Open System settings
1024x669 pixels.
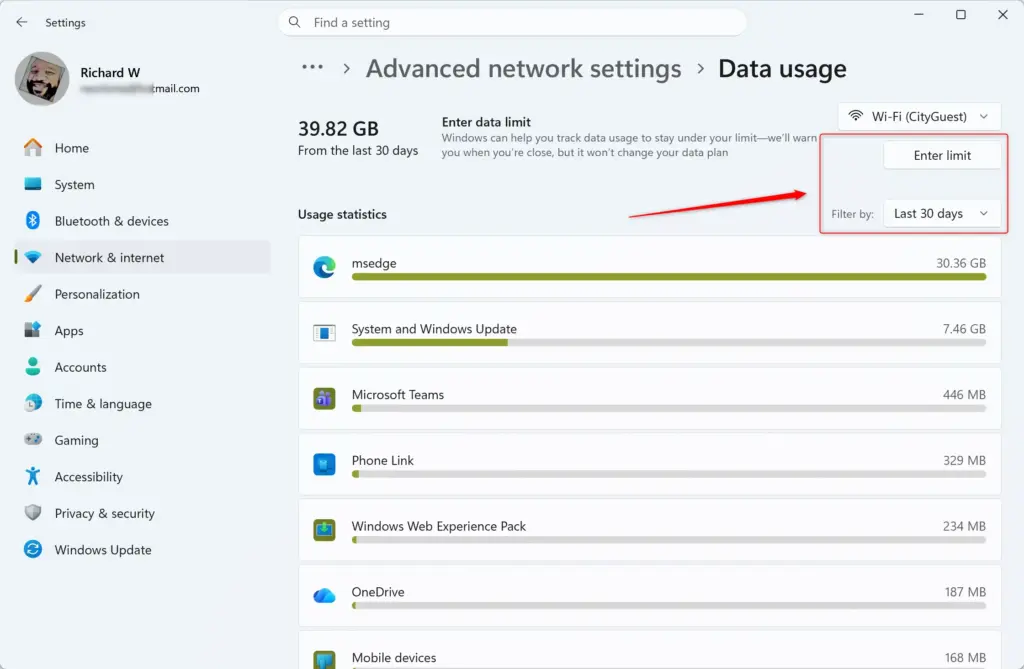click(142, 184)
